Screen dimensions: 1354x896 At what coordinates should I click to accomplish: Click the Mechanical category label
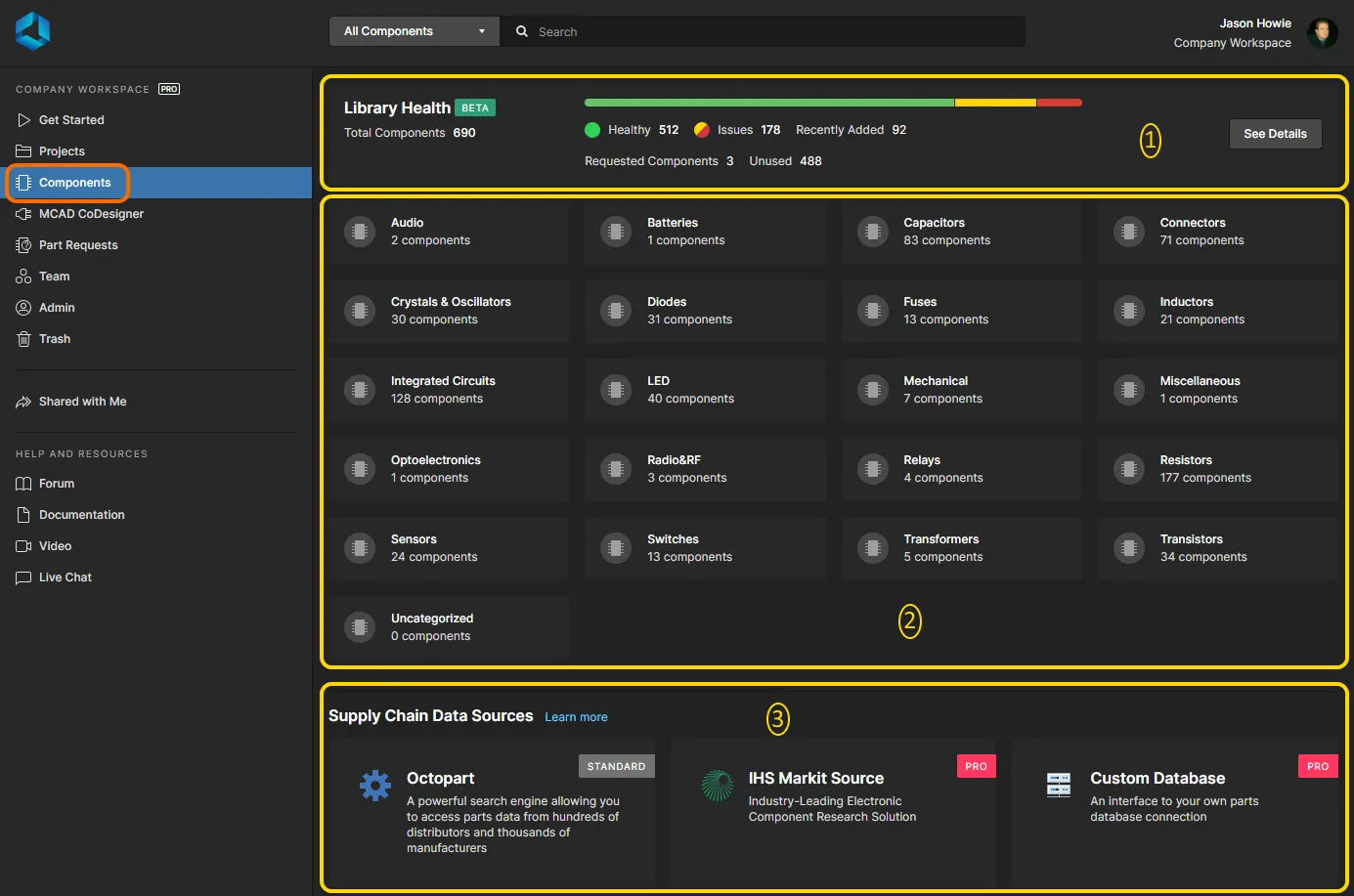[936, 381]
